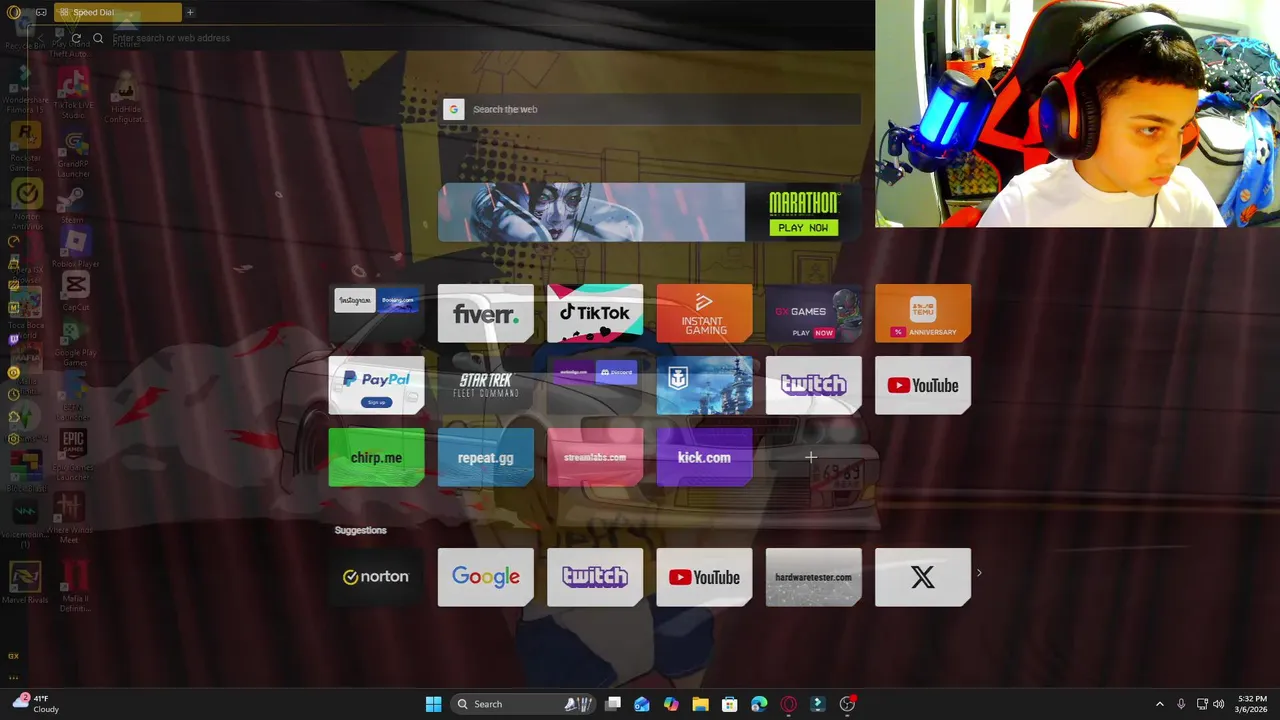Open Settings gear icon in sidebar

coord(13,438)
